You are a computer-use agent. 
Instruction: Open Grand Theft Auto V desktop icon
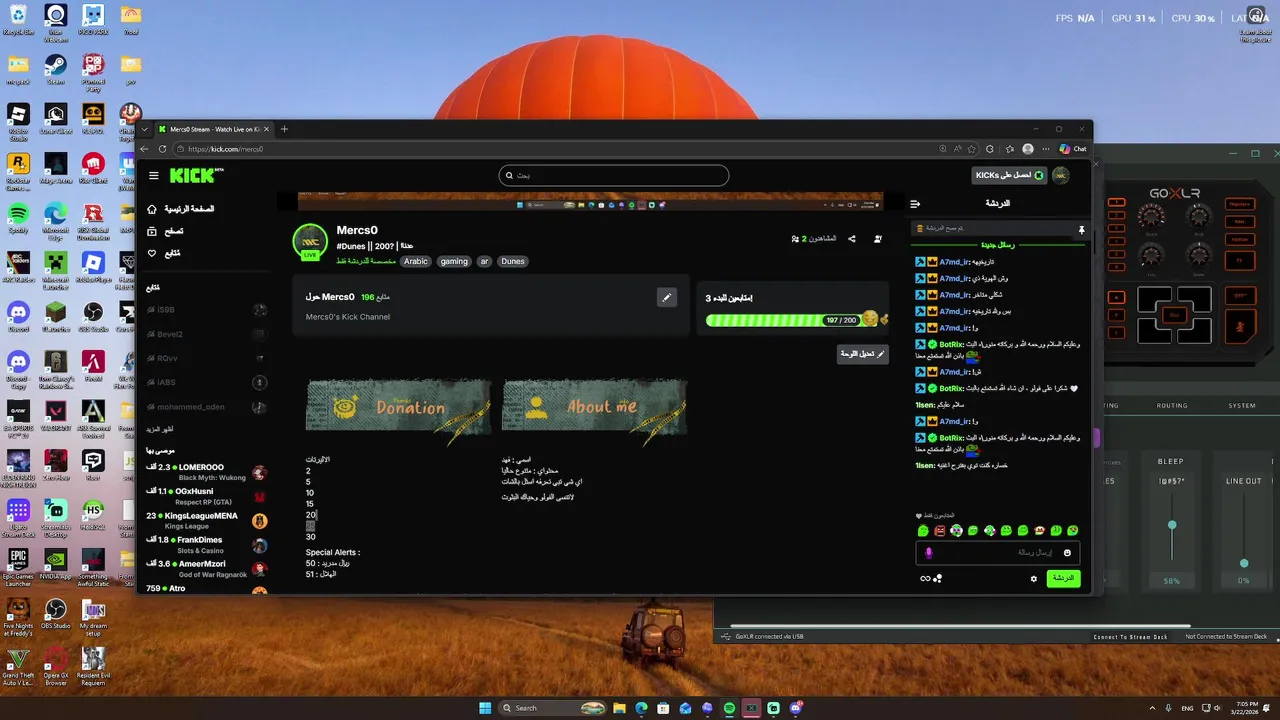[18, 663]
